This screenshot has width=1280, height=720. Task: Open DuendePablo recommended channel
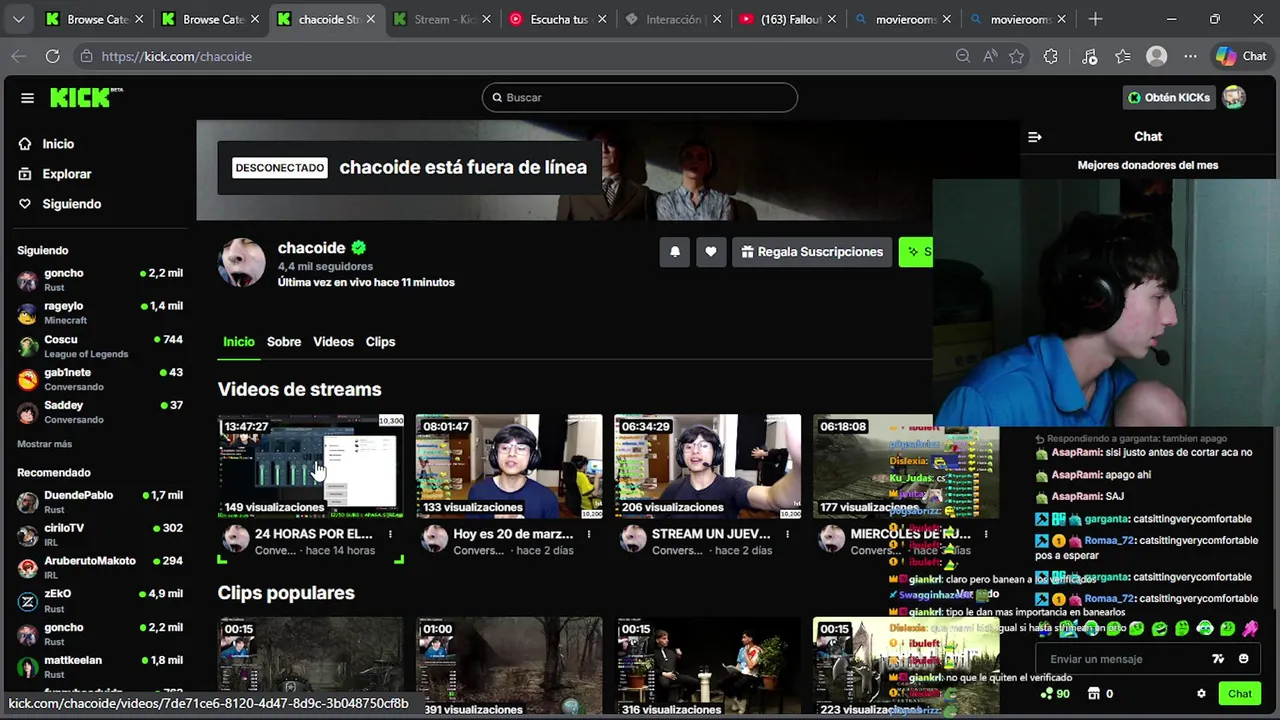100,502
